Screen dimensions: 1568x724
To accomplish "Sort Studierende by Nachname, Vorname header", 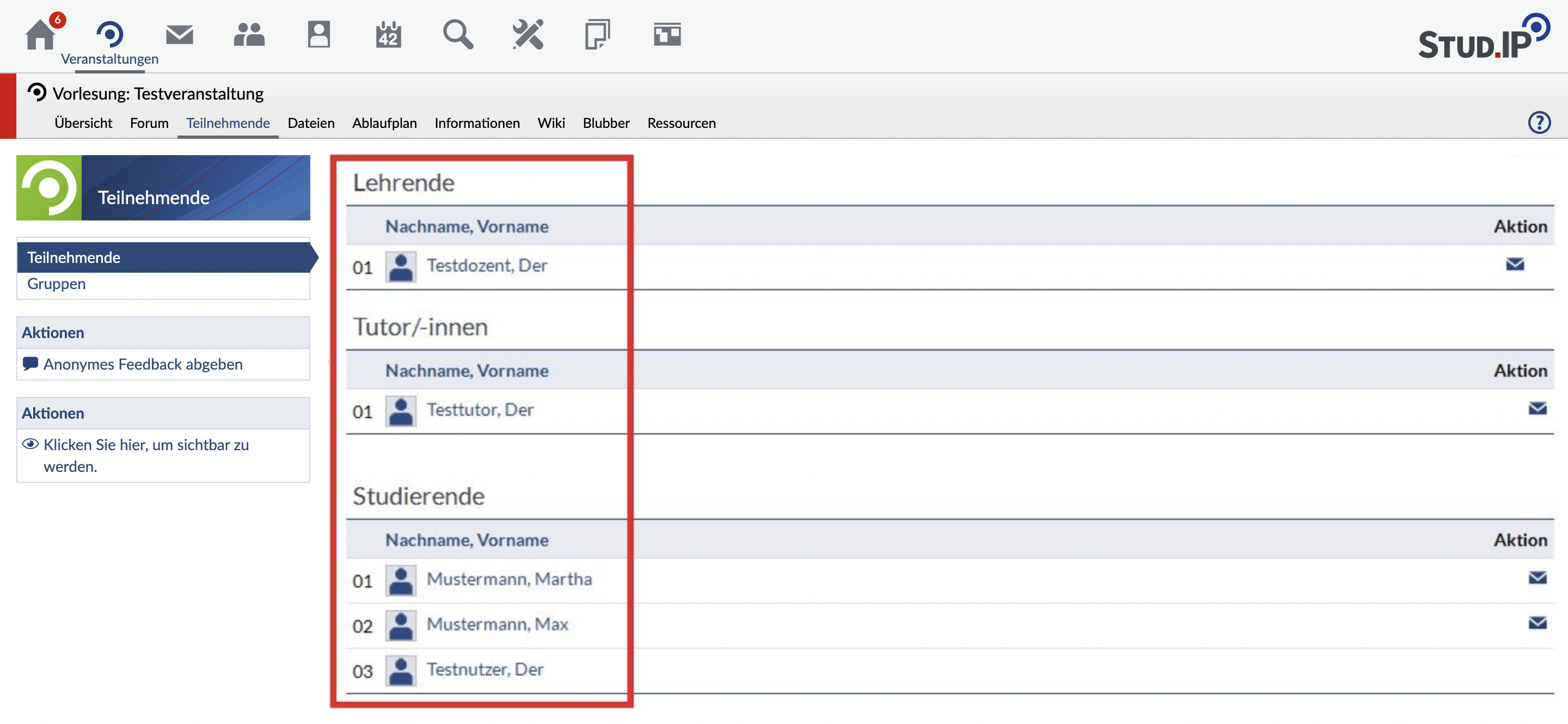I will tap(467, 539).
